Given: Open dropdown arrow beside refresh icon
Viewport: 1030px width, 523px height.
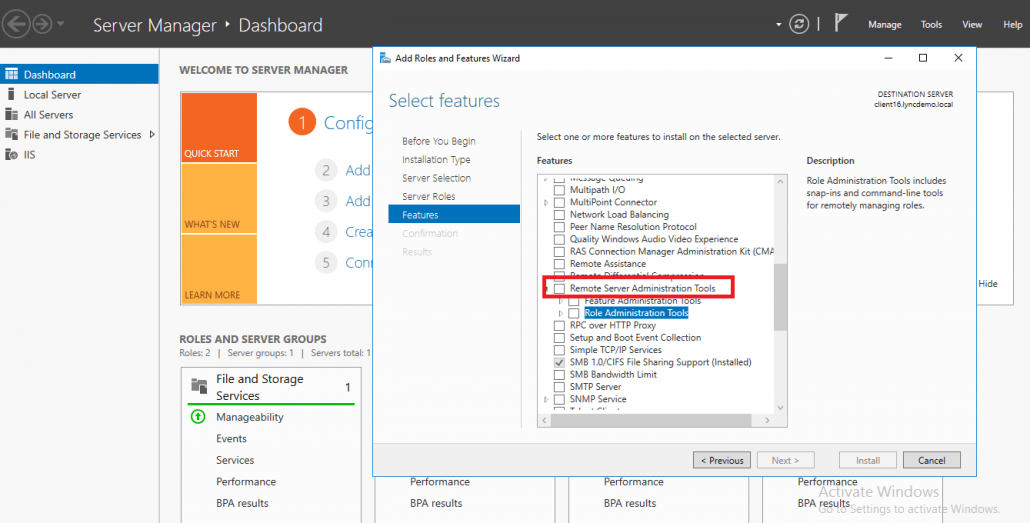Looking at the screenshot, I should click(778, 24).
